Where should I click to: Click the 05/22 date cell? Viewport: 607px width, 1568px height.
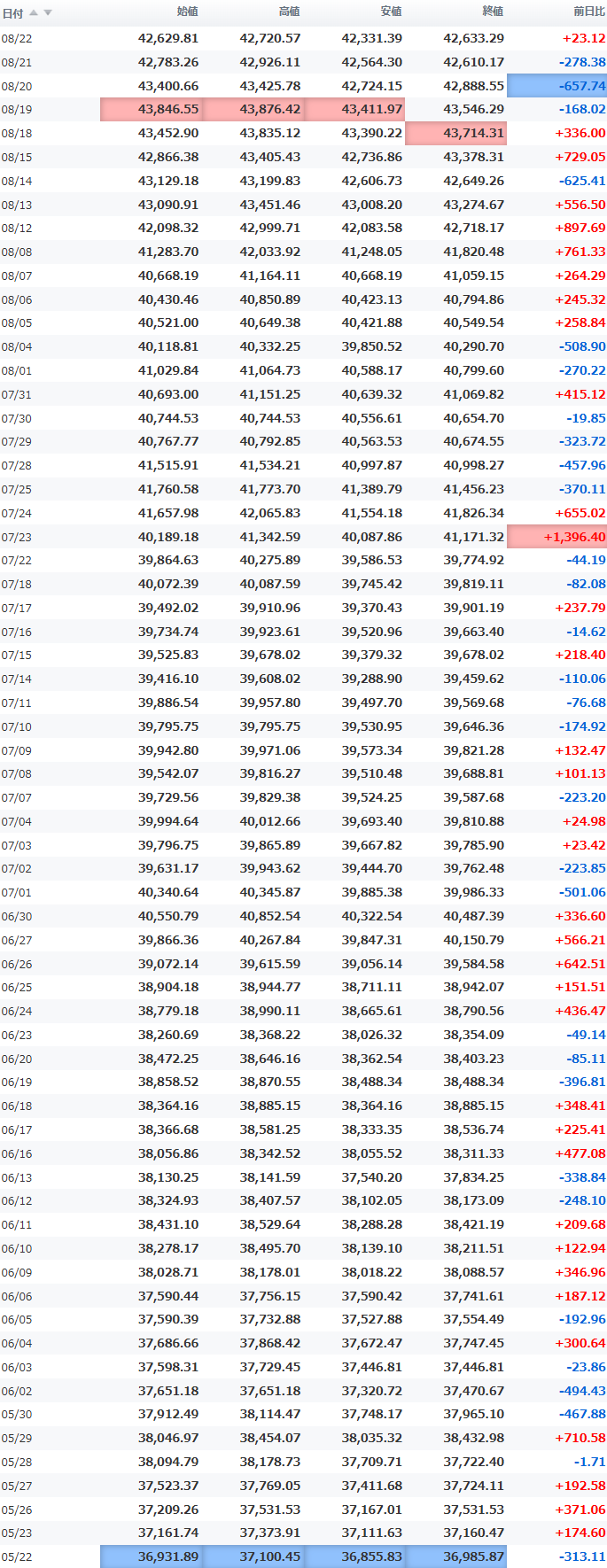point(17,1557)
